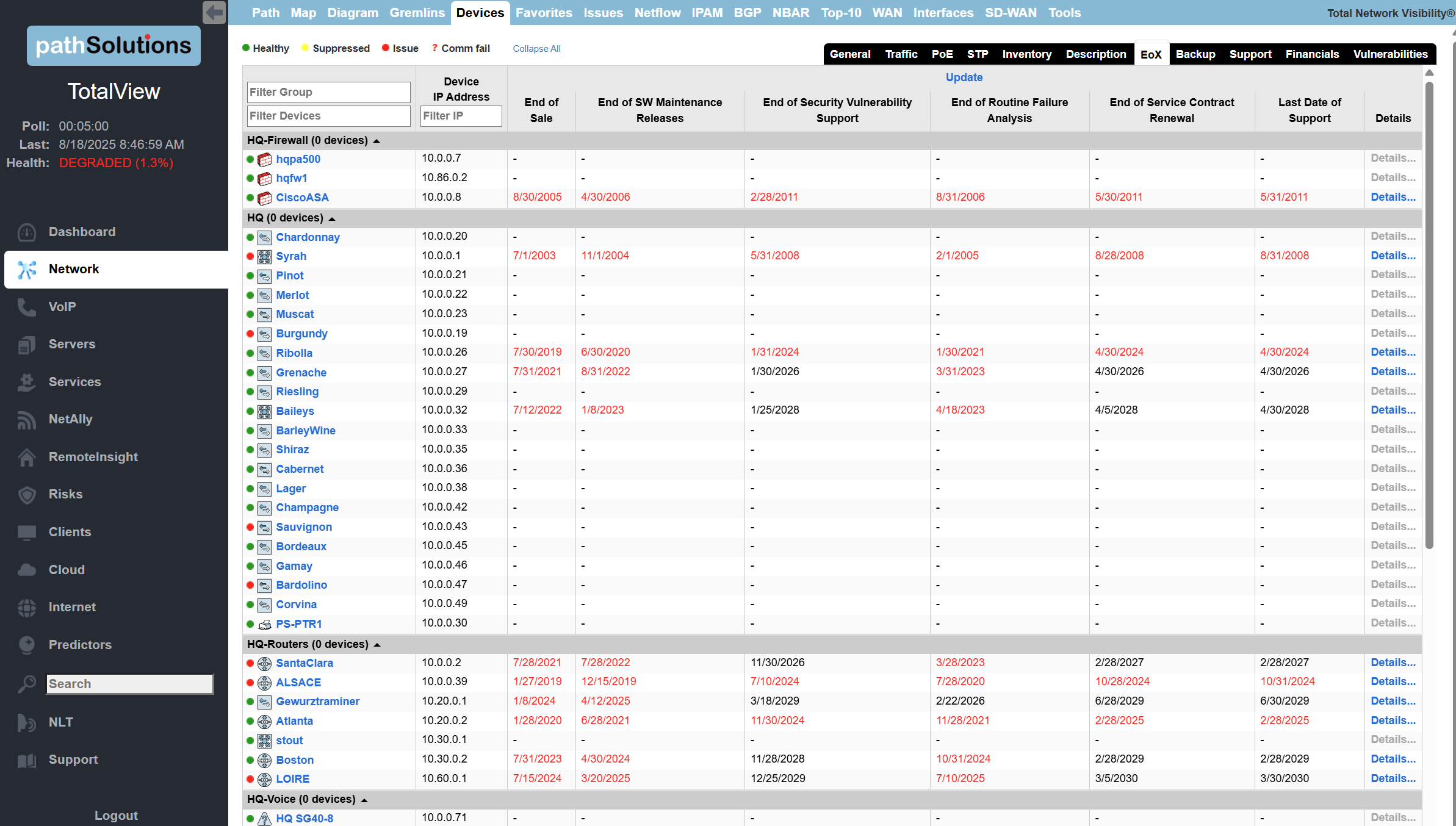Toggle the sidebar with the arrow button

[x=213, y=12]
